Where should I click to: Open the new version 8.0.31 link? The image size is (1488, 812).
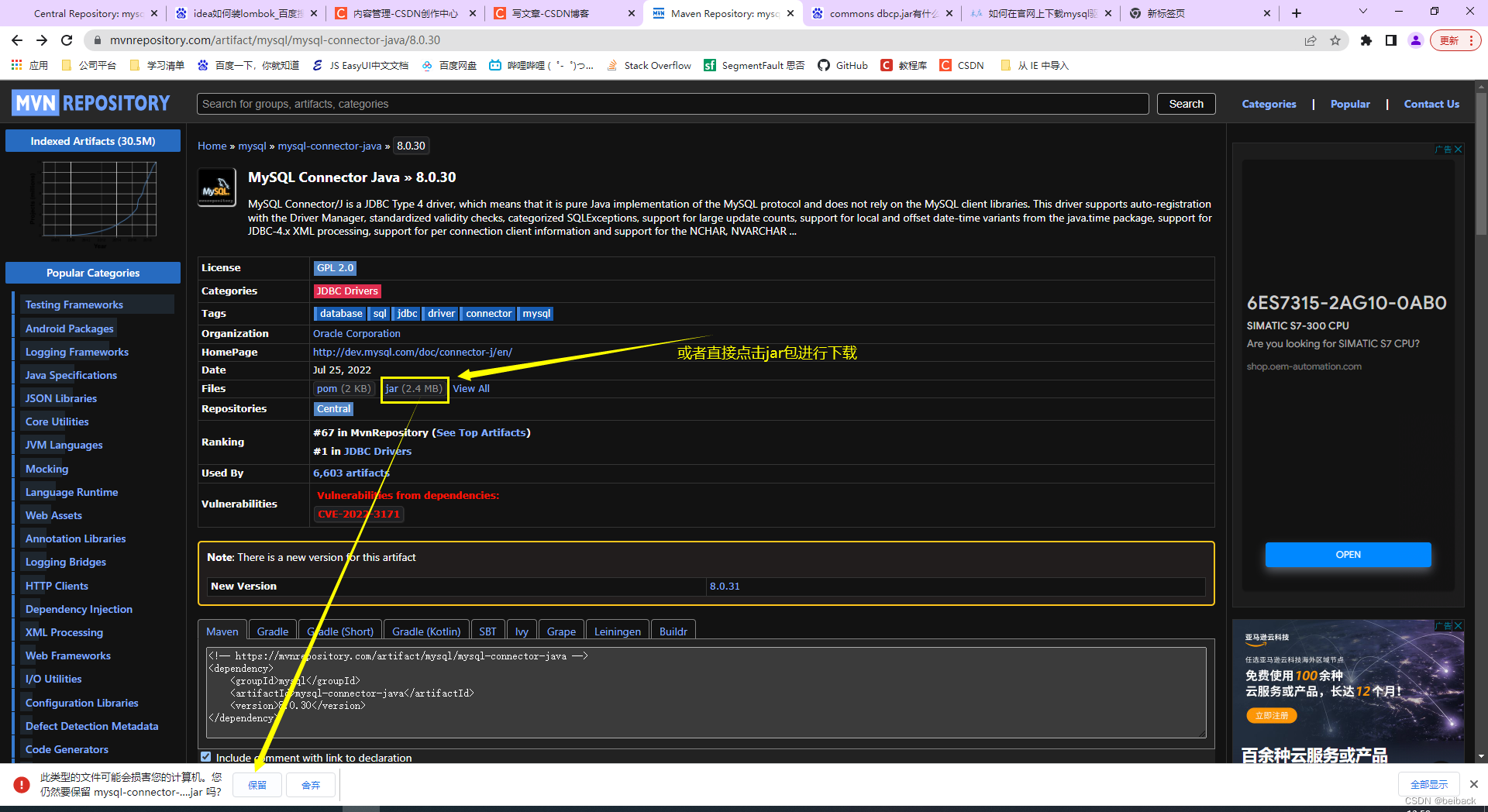[x=725, y=586]
